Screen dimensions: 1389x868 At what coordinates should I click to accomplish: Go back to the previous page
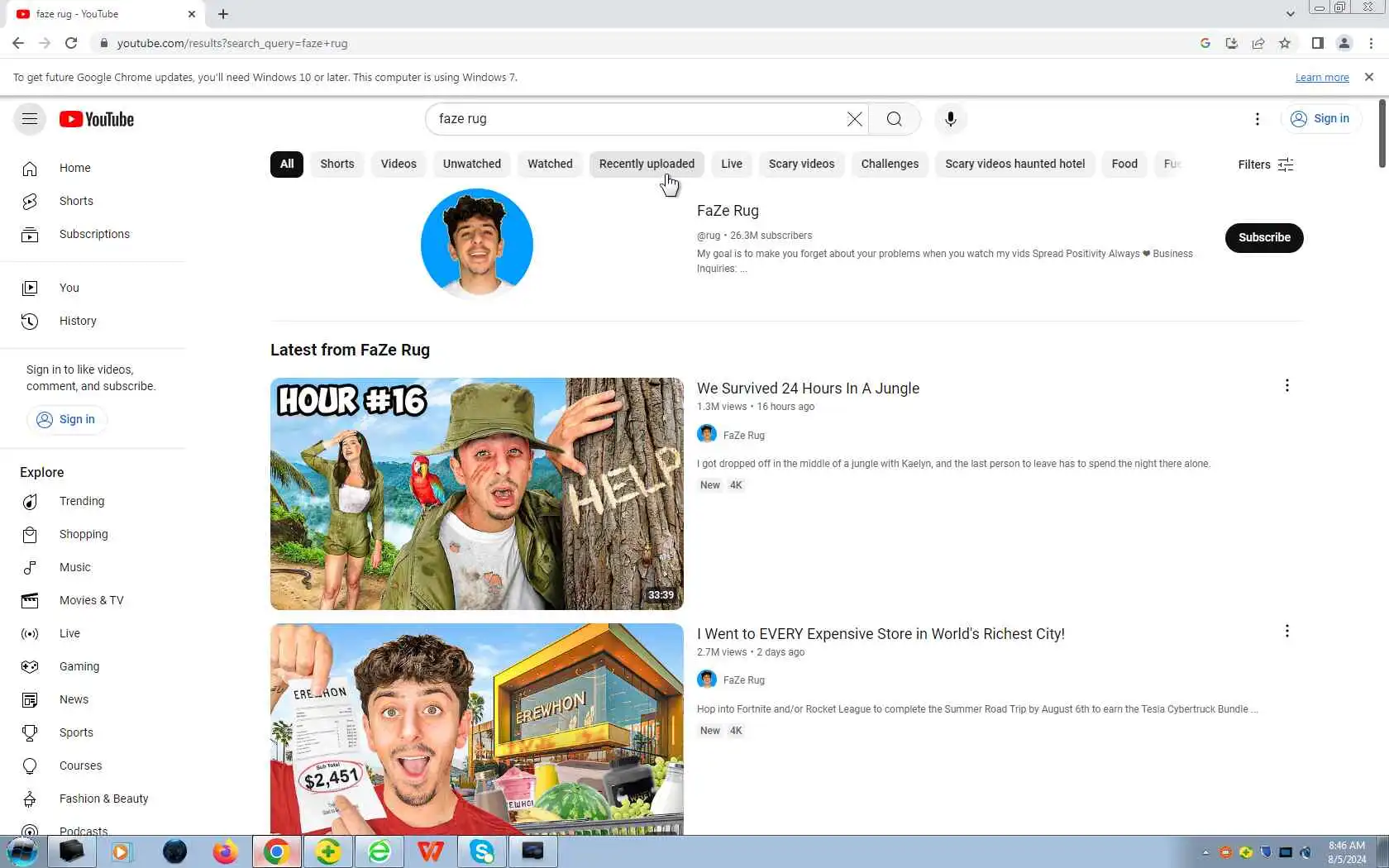pyautogui.click(x=18, y=43)
